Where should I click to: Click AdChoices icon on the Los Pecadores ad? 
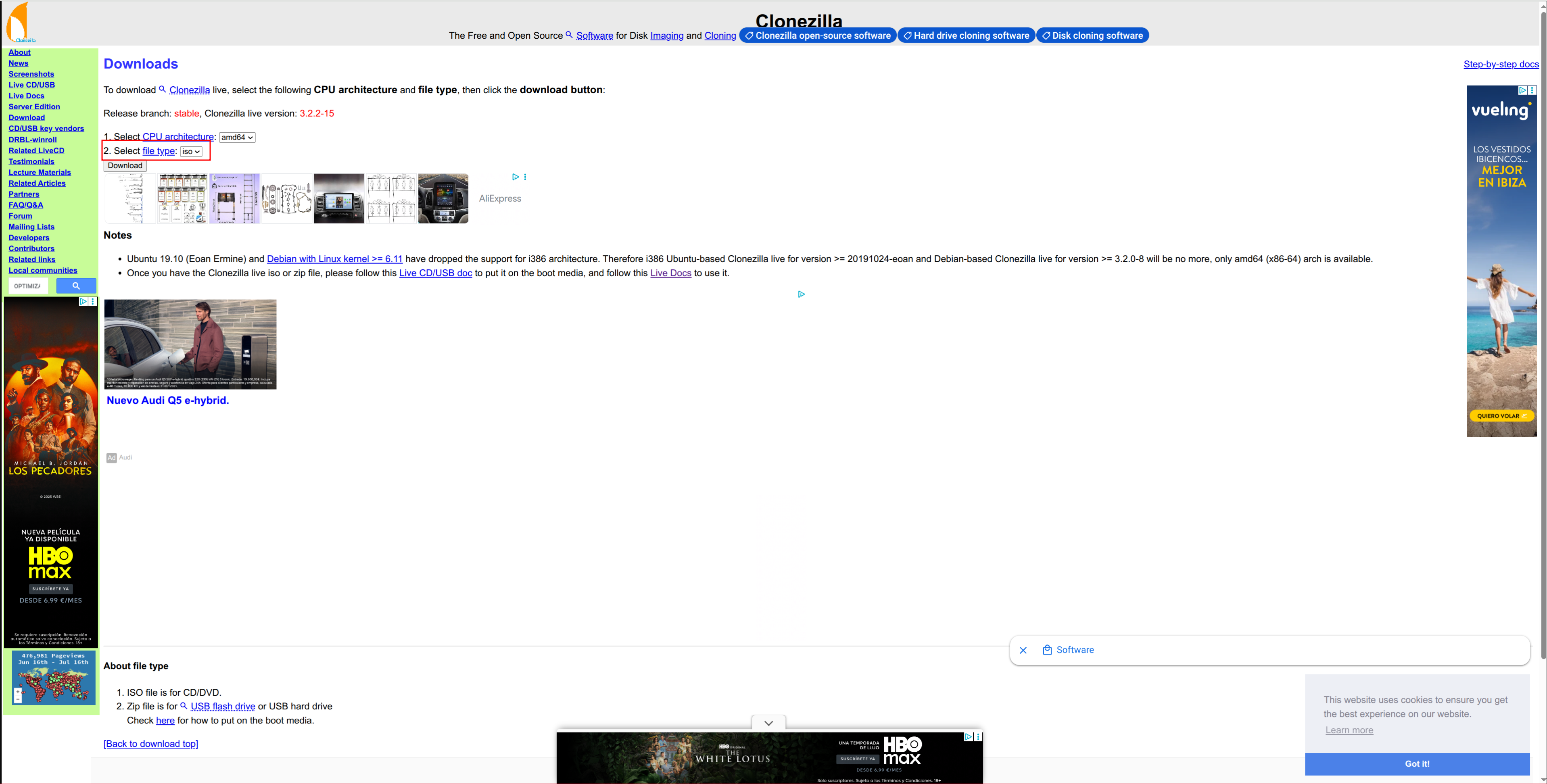(x=84, y=301)
